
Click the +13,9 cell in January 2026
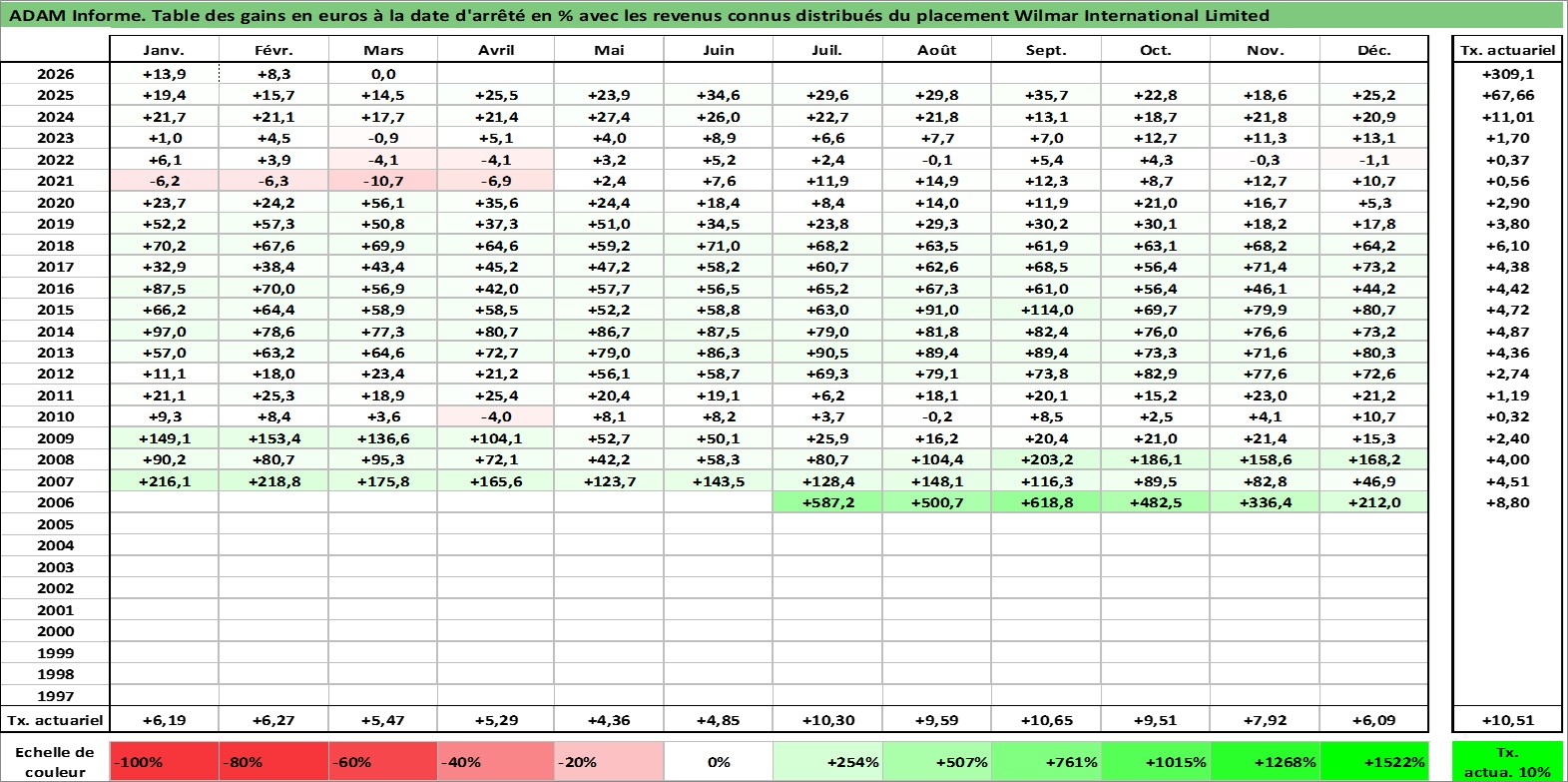(x=165, y=74)
